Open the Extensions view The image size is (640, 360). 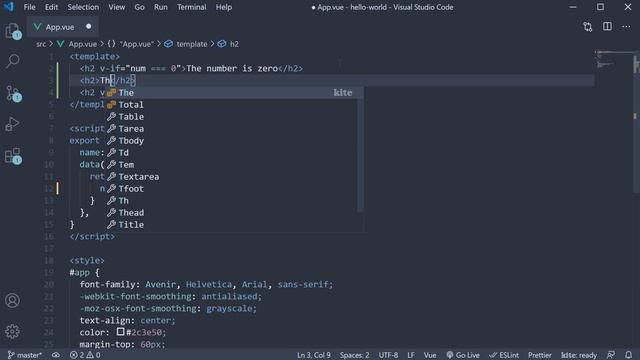point(13,156)
